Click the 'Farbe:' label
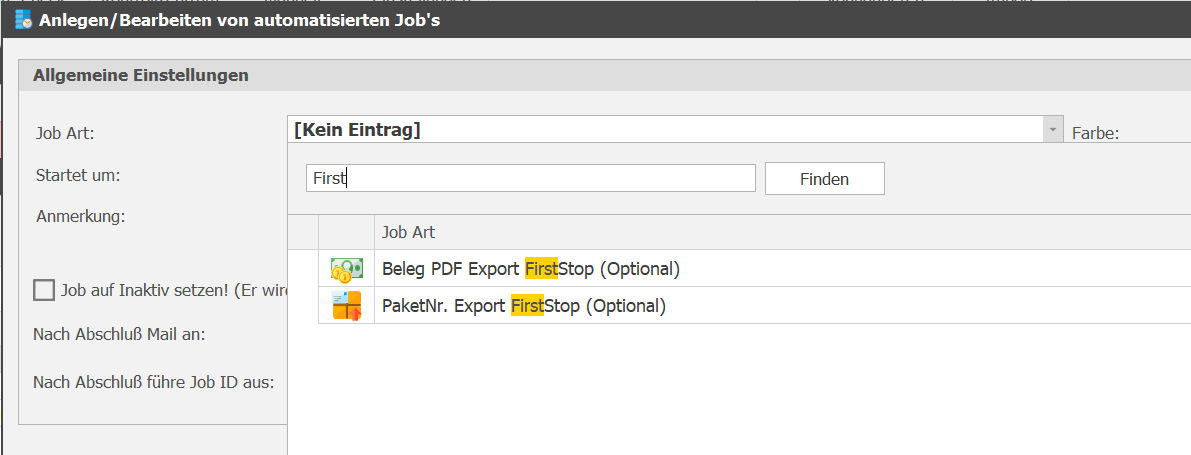 pyautogui.click(x=1095, y=132)
